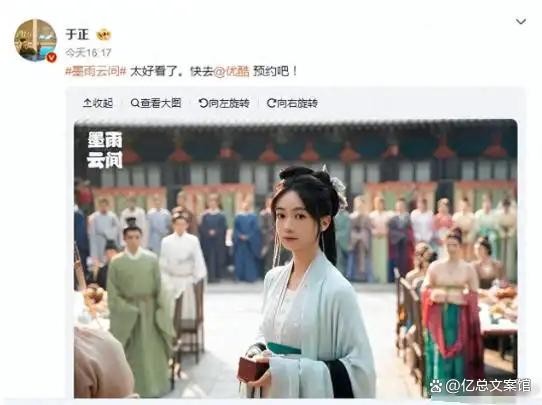Click the paw icon in the watermark

point(436,386)
